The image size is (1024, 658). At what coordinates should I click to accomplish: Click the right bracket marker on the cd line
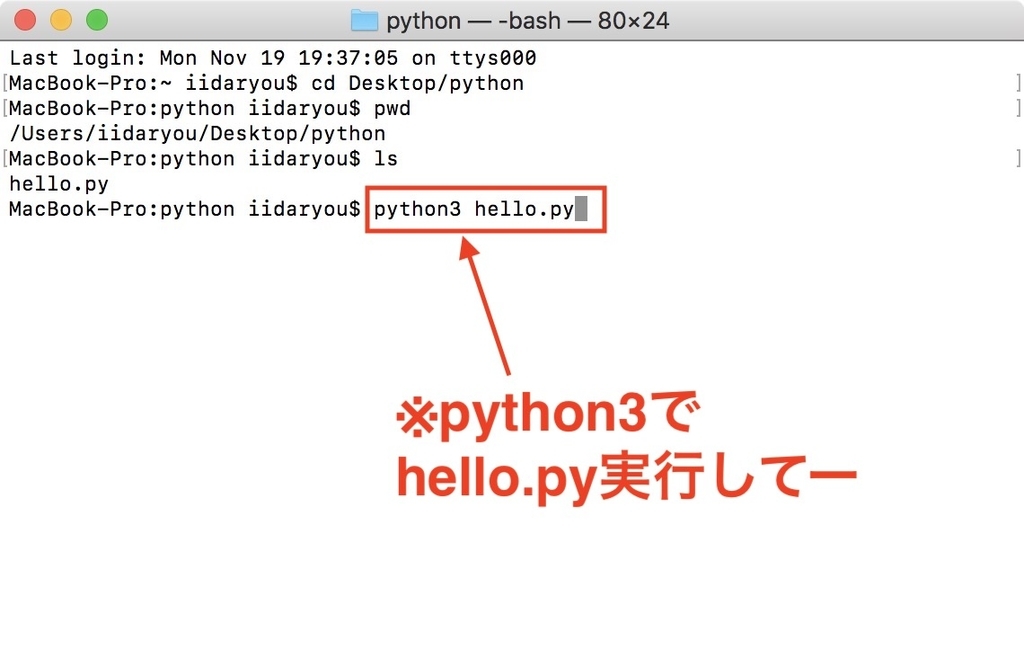[1018, 83]
